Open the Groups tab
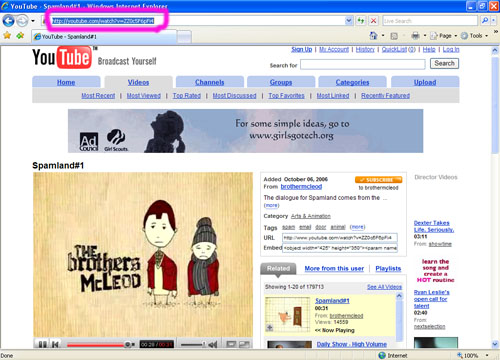Viewport: 500px width, 360px height. 281,82
